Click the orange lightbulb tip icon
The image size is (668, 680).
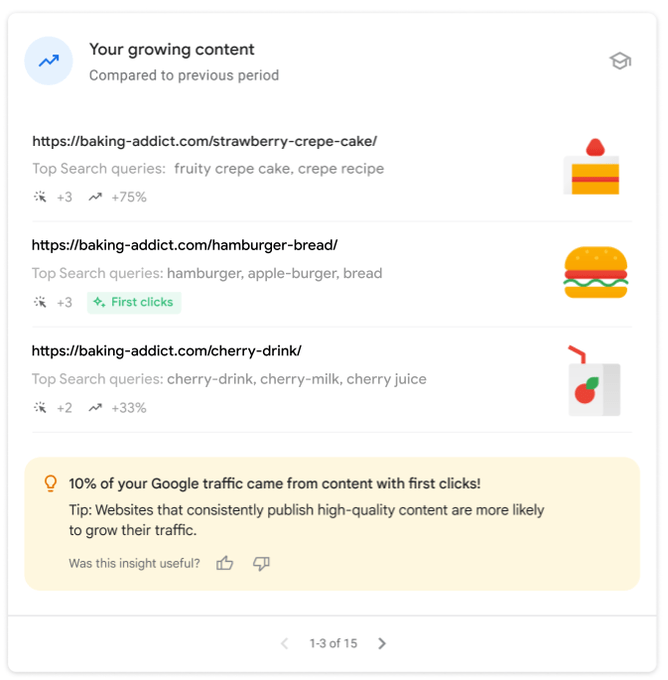(51, 484)
